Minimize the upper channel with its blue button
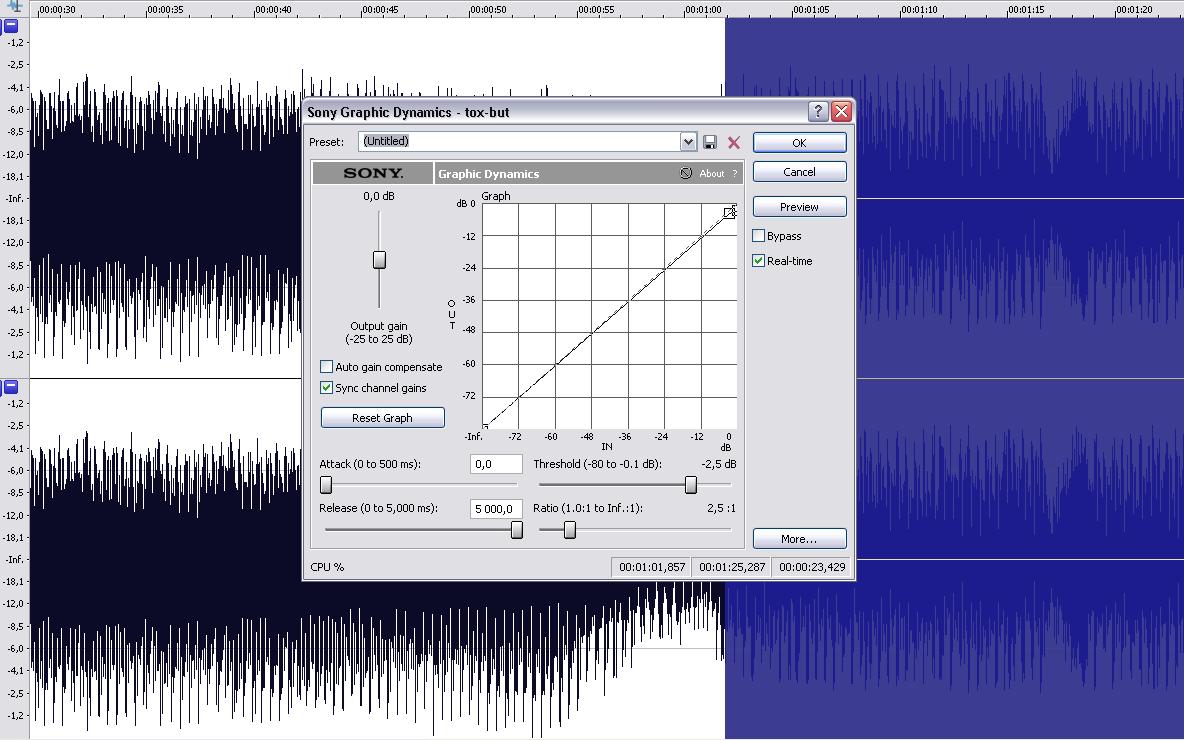Viewport: 1184px width, 740px height. (x=11, y=26)
